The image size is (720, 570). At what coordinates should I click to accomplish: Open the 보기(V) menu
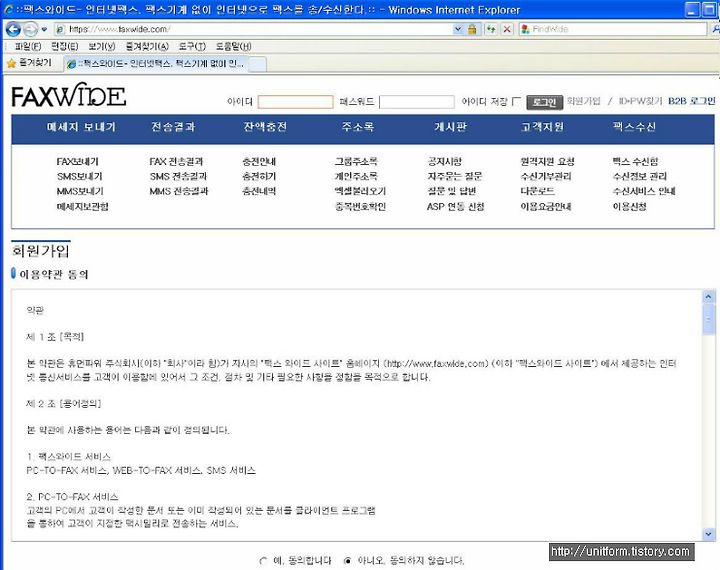click(101, 46)
